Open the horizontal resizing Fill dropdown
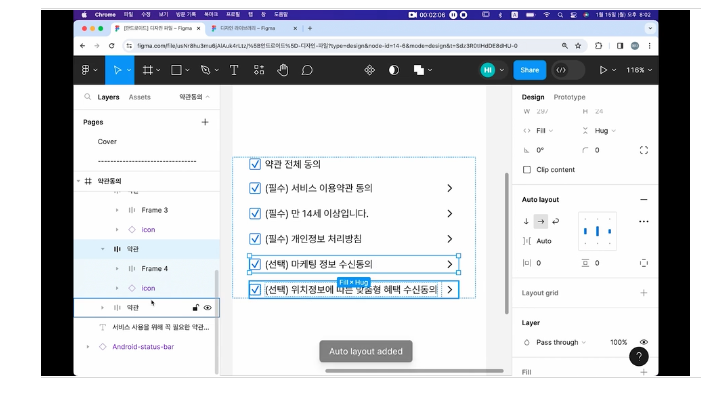 (545, 131)
